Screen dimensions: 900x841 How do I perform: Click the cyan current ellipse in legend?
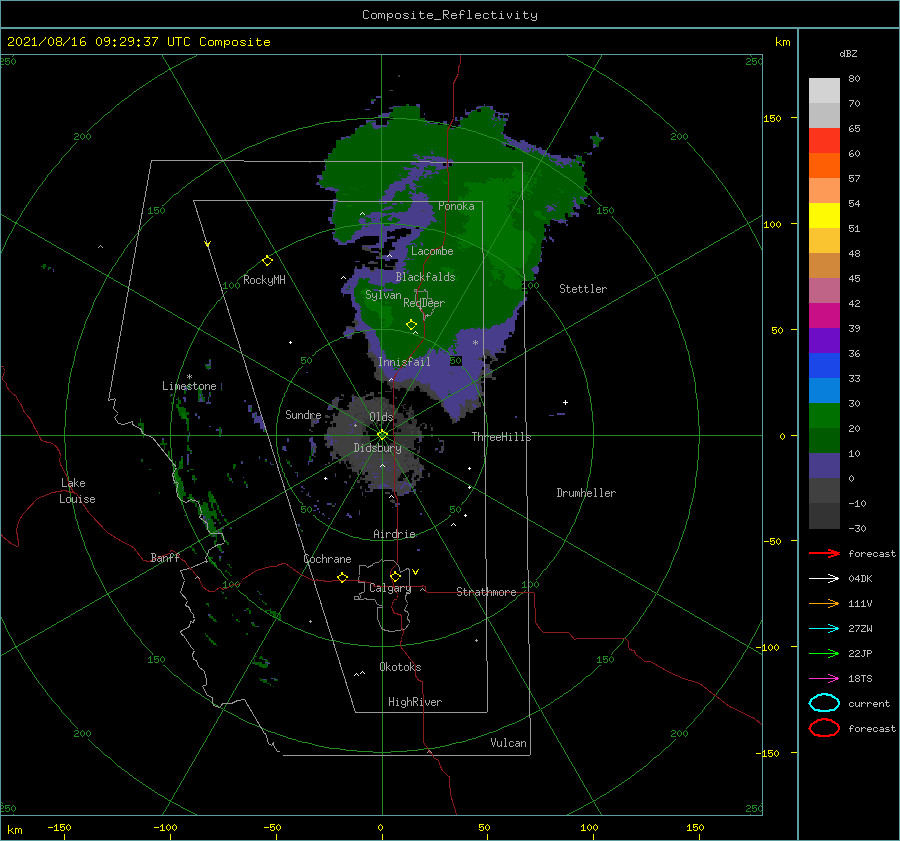coord(824,703)
